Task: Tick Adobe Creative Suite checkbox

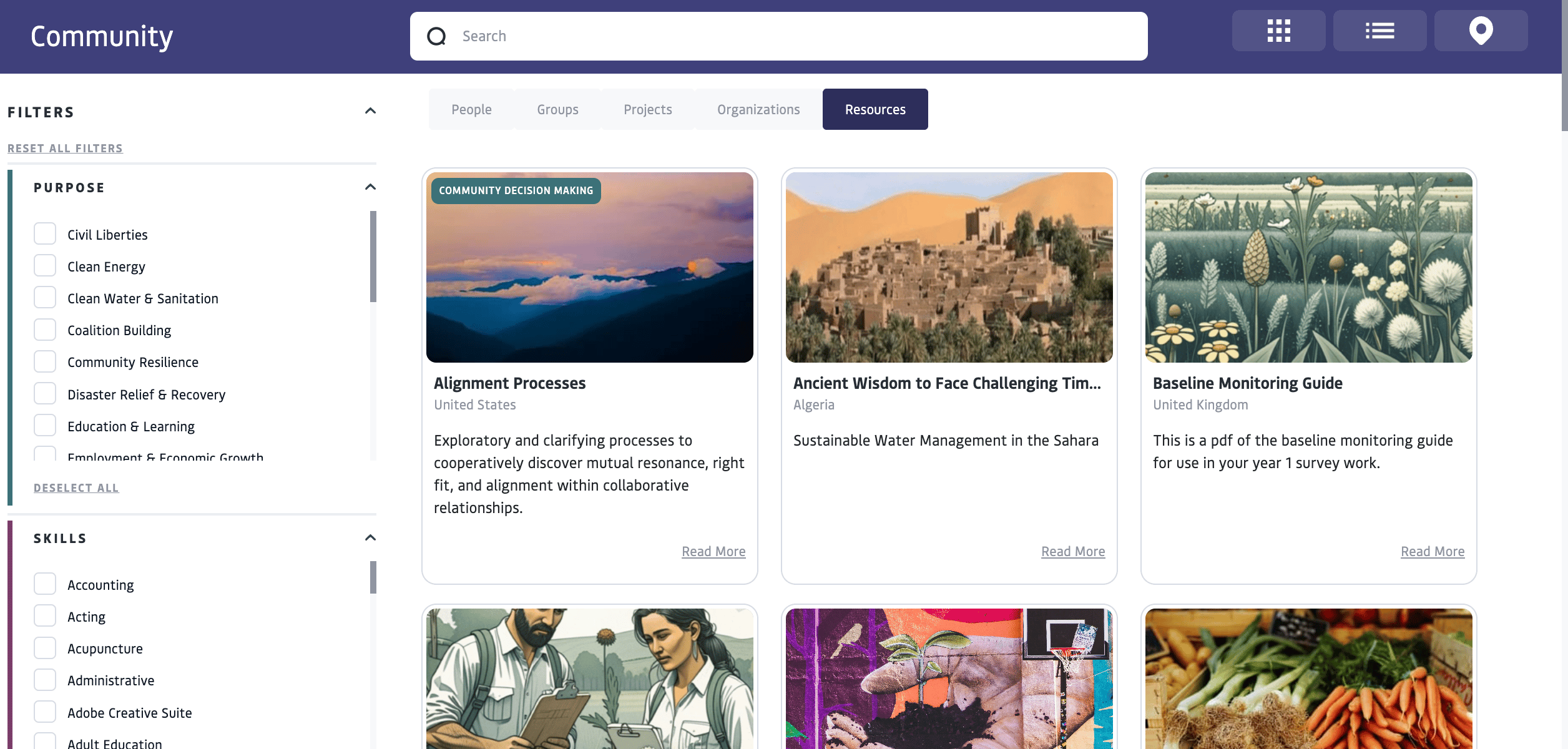Action: coord(45,712)
